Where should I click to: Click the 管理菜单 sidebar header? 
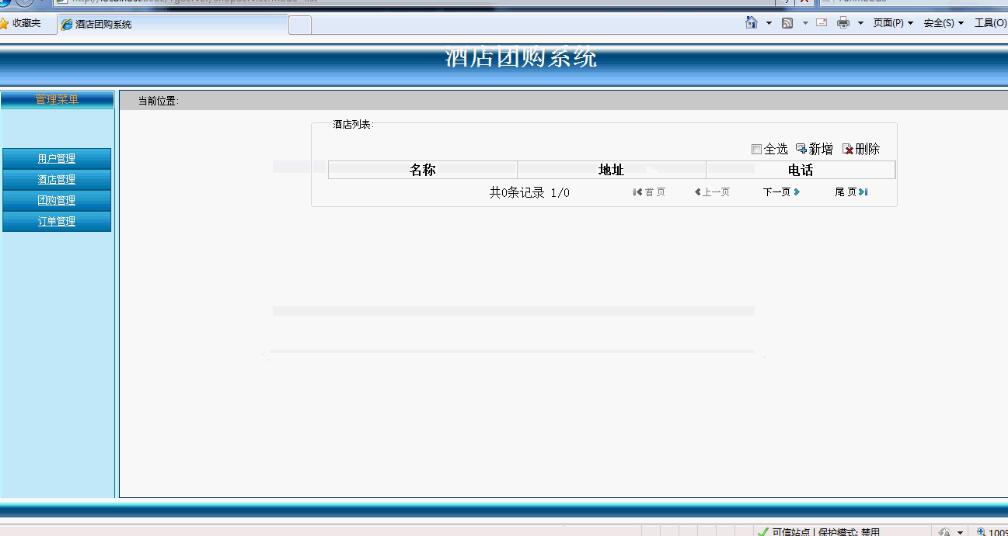tap(57, 100)
